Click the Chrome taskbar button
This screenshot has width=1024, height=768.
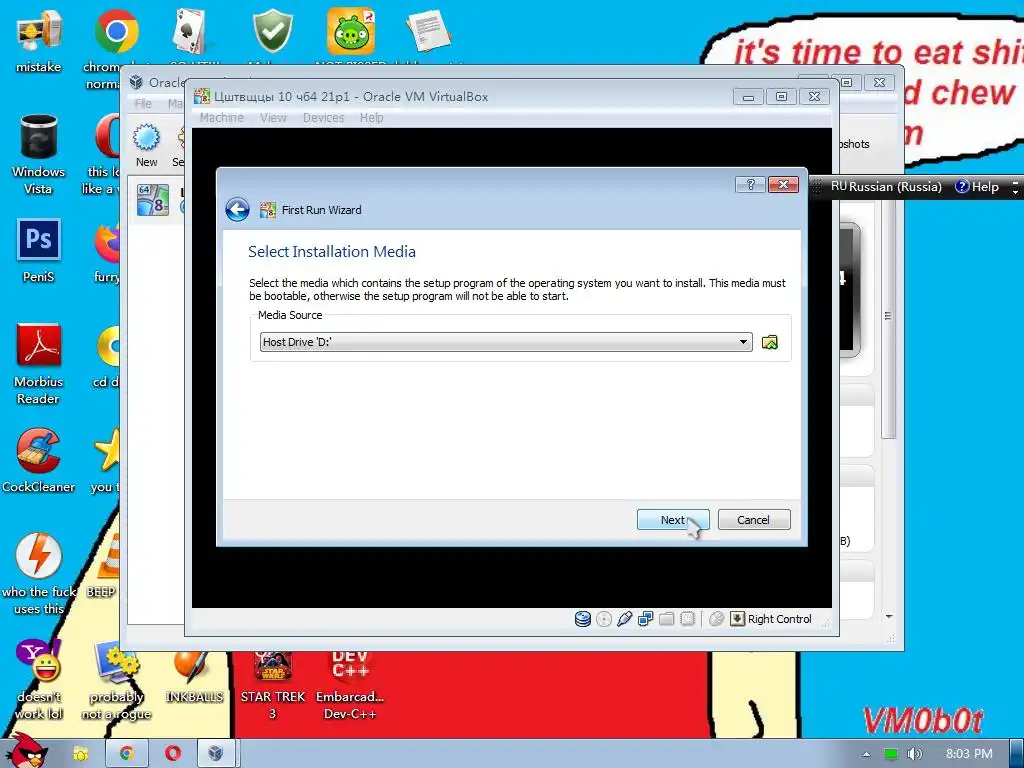tap(126, 754)
